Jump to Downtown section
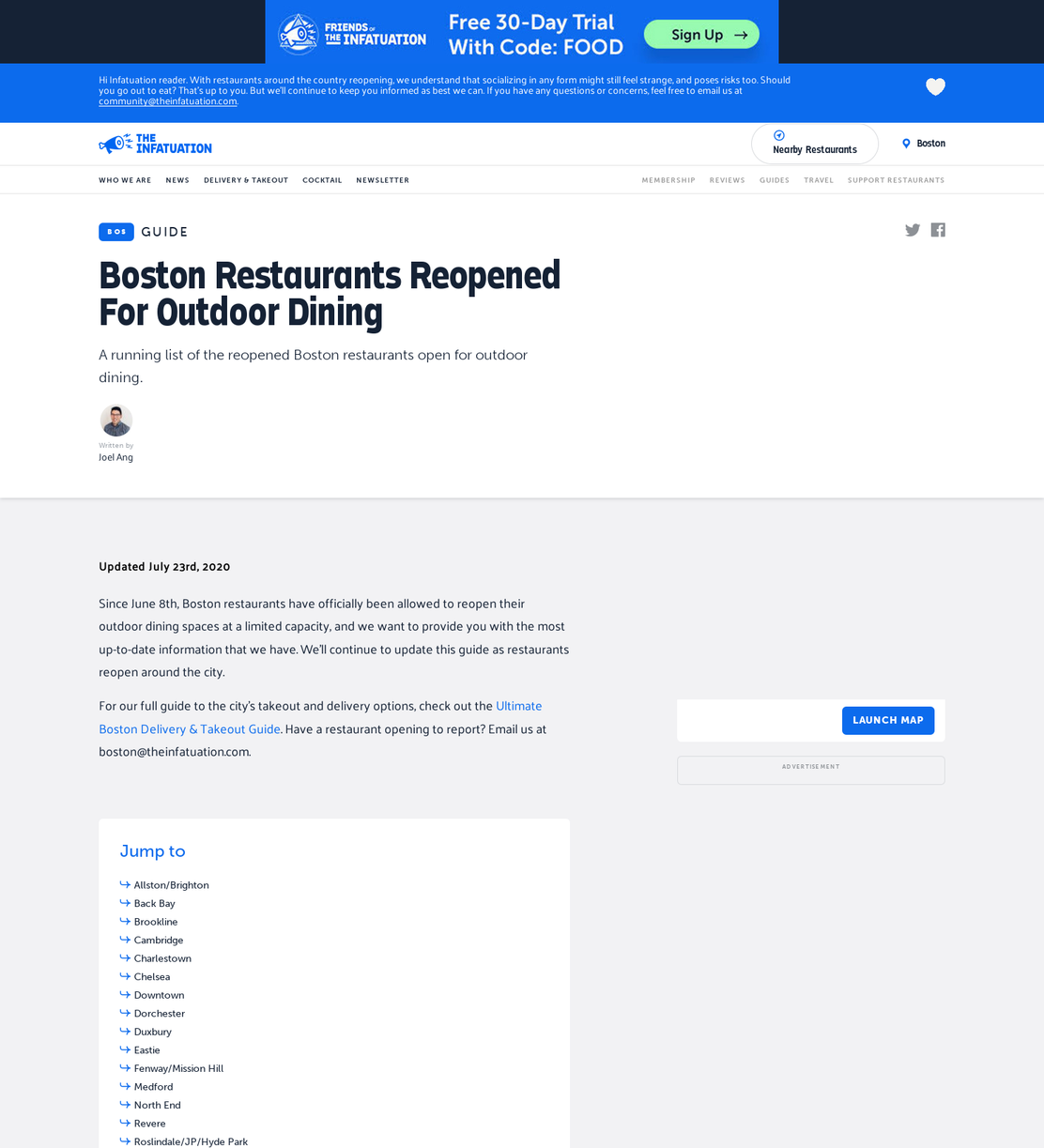The image size is (1044, 1148). (160, 995)
